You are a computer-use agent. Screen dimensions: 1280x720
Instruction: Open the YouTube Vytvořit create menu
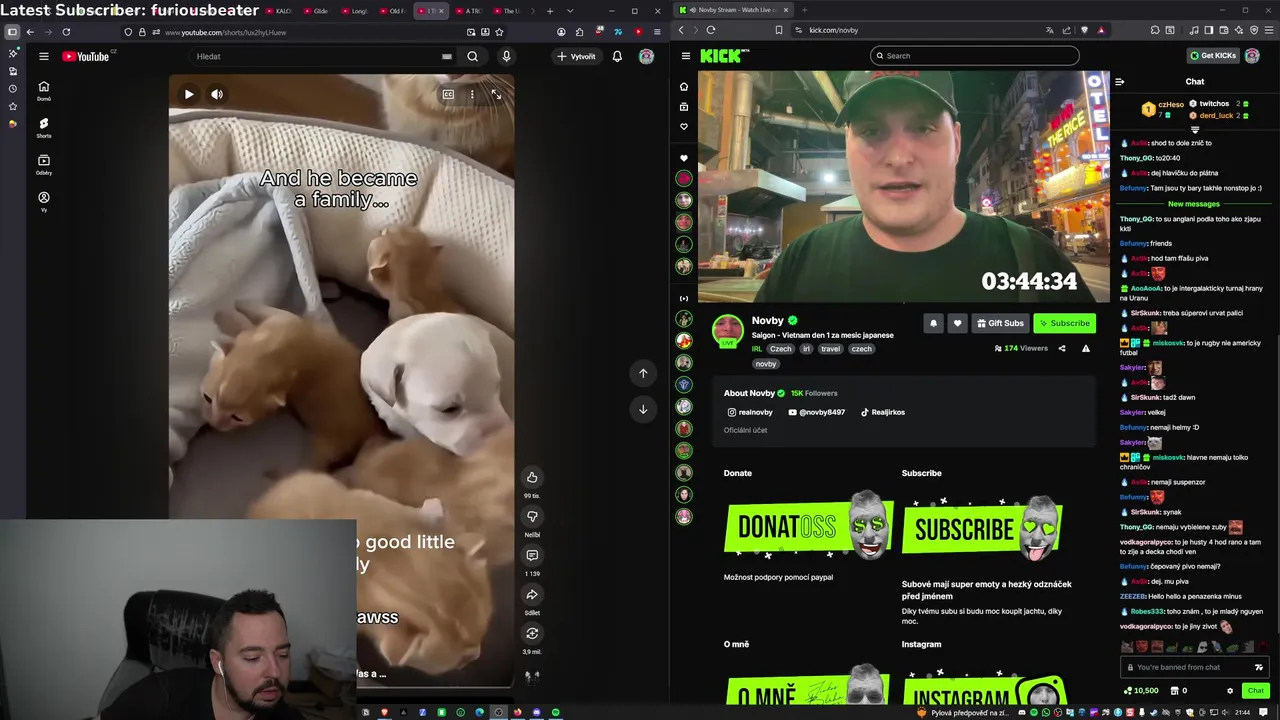(576, 56)
